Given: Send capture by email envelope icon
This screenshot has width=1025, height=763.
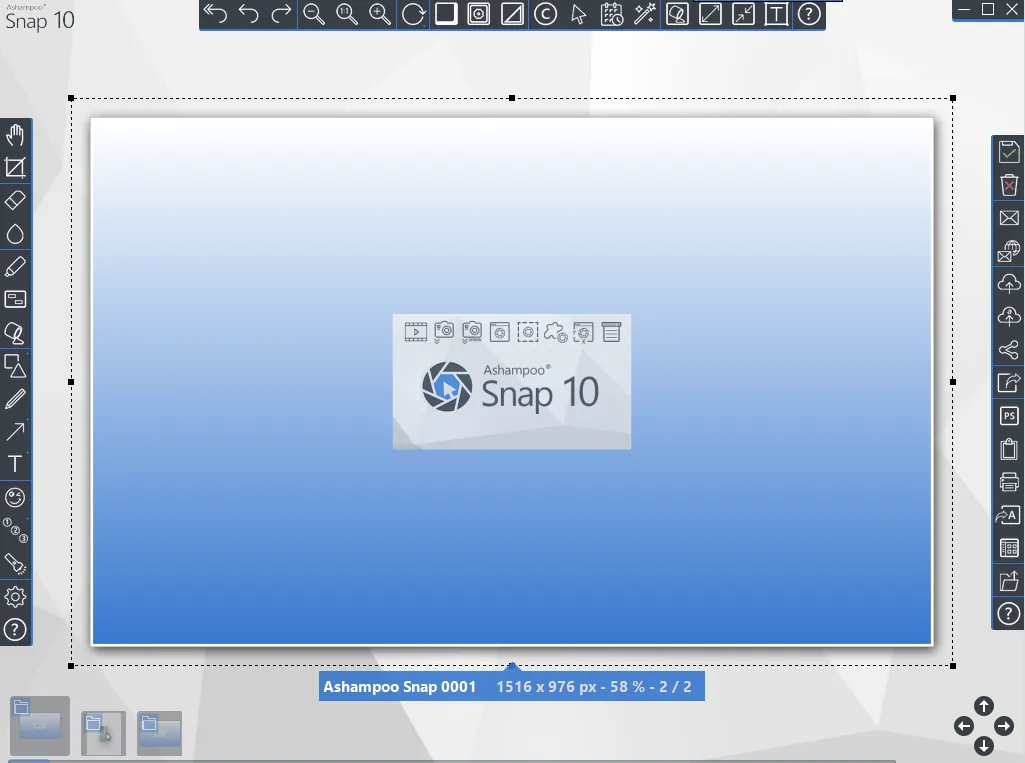Looking at the screenshot, I should (1009, 218).
